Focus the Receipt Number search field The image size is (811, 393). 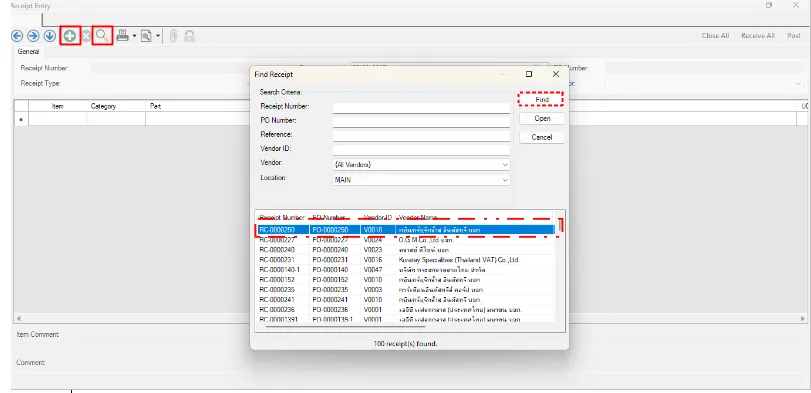coord(422,108)
